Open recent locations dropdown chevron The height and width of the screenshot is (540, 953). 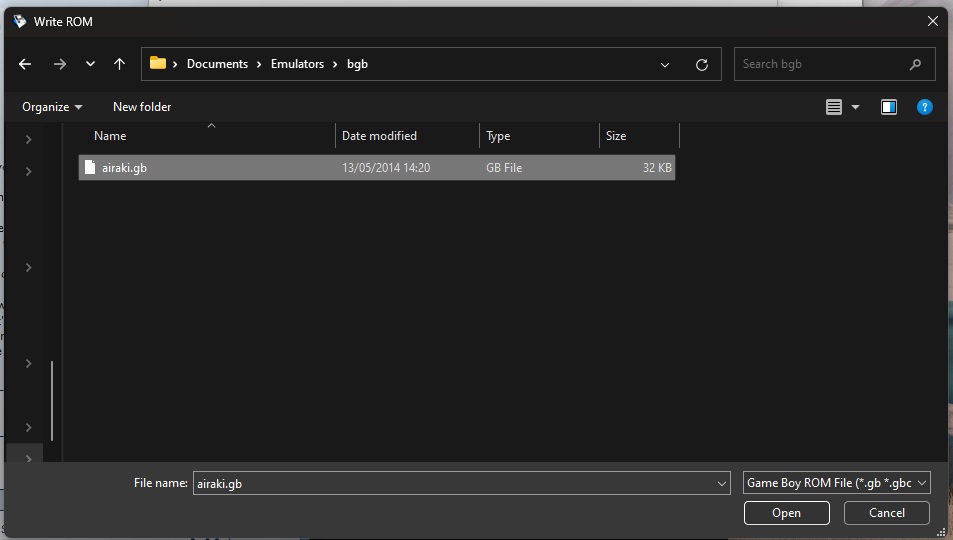pos(90,64)
